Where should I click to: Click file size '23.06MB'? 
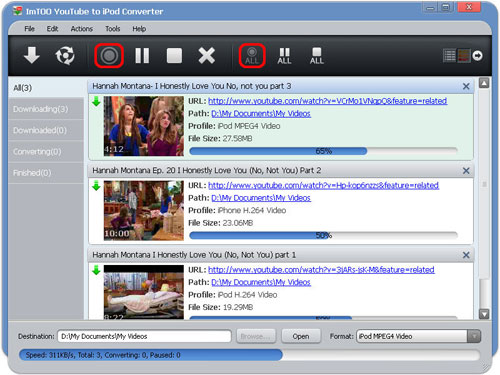tap(238, 223)
